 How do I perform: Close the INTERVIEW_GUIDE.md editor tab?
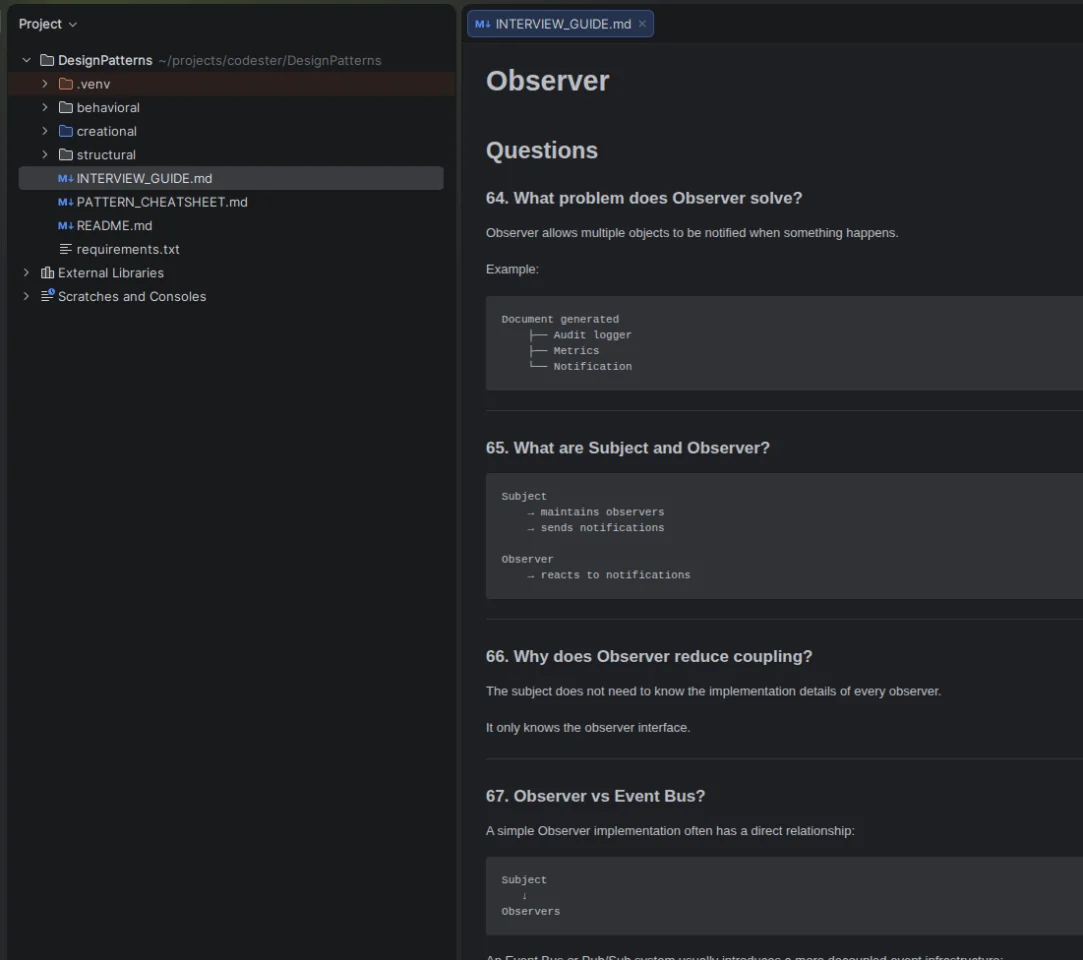pos(642,23)
